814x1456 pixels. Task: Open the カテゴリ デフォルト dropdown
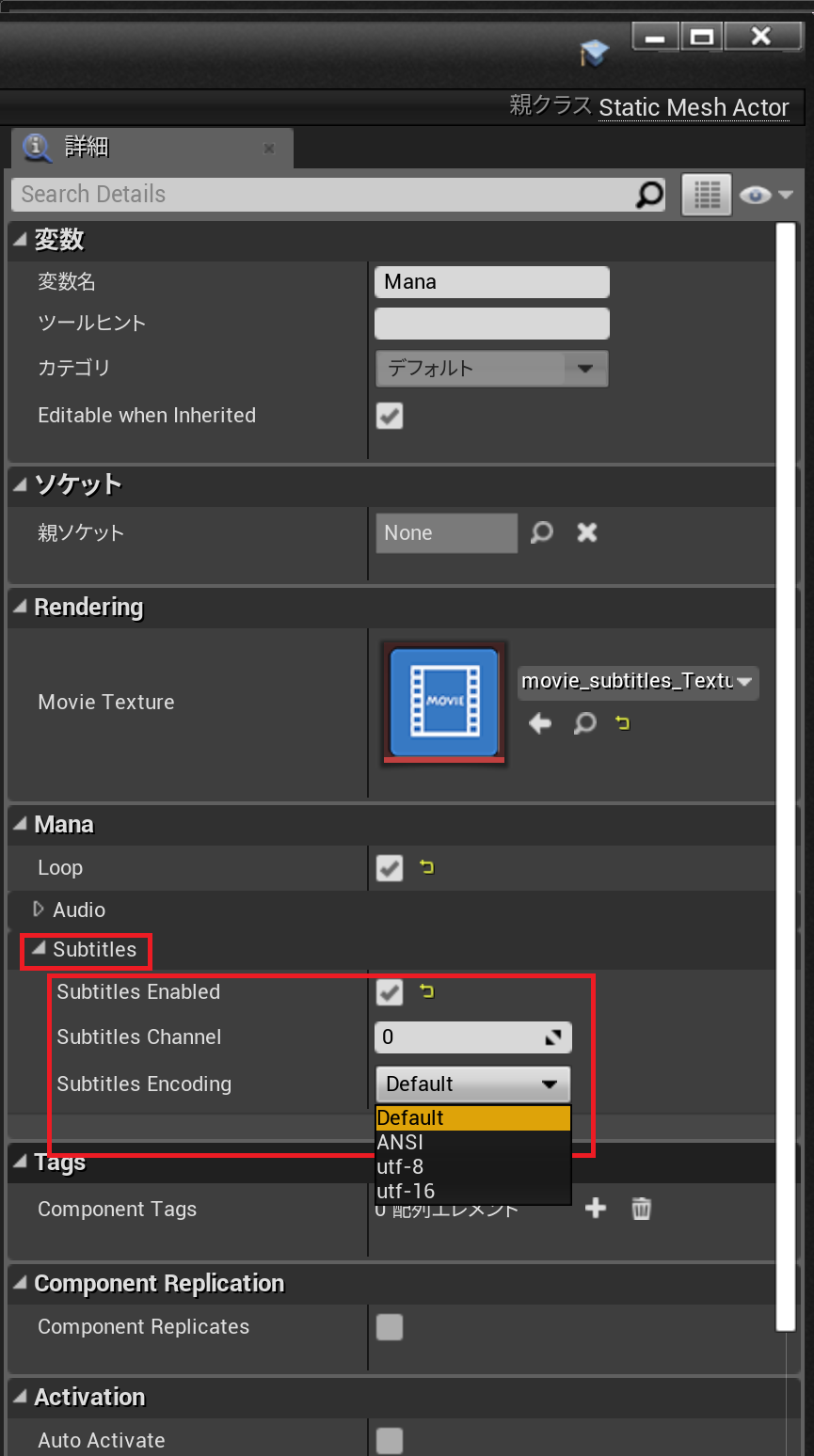tap(492, 368)
